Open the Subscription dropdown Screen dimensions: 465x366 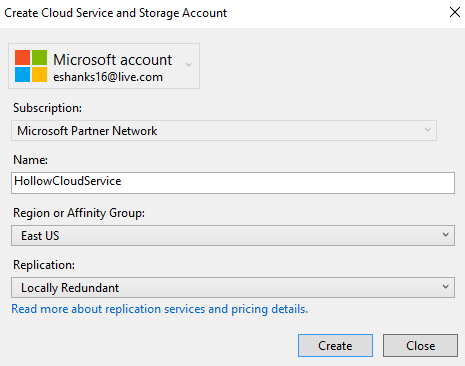coord(224,130)
